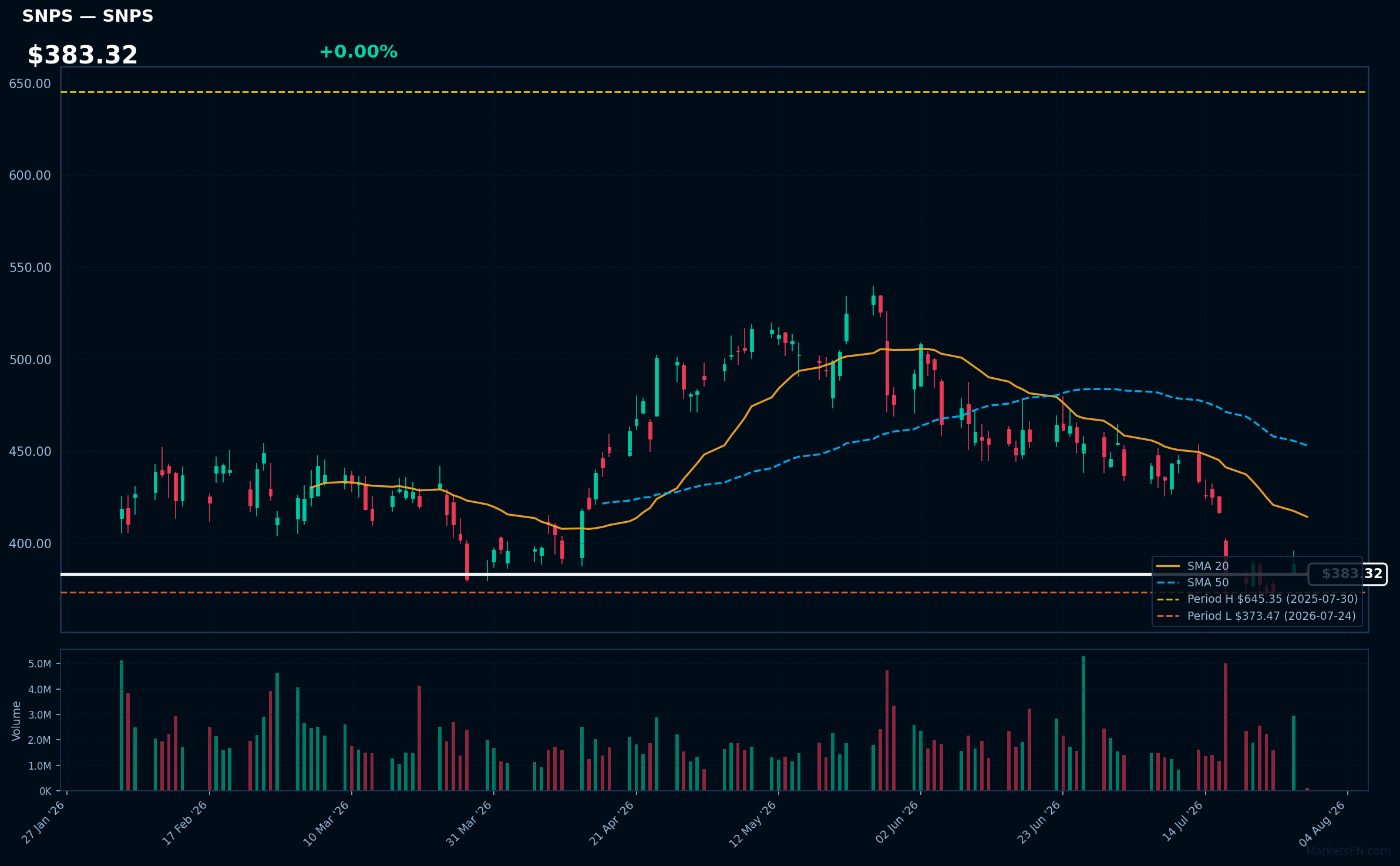Click the yellow dashed period-high line

tap(714, 92)
